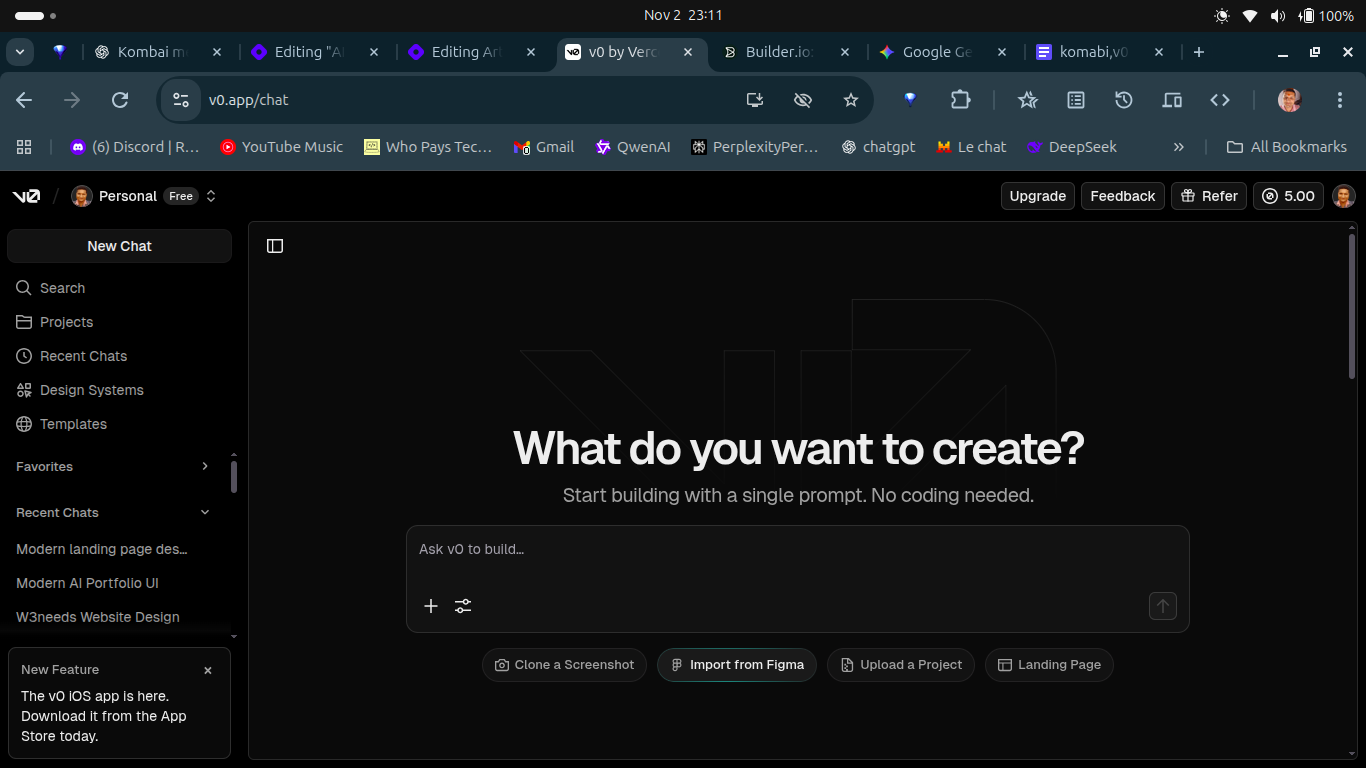
Task: Toggle the sidebar panel icon
Action: pos(275,246)
